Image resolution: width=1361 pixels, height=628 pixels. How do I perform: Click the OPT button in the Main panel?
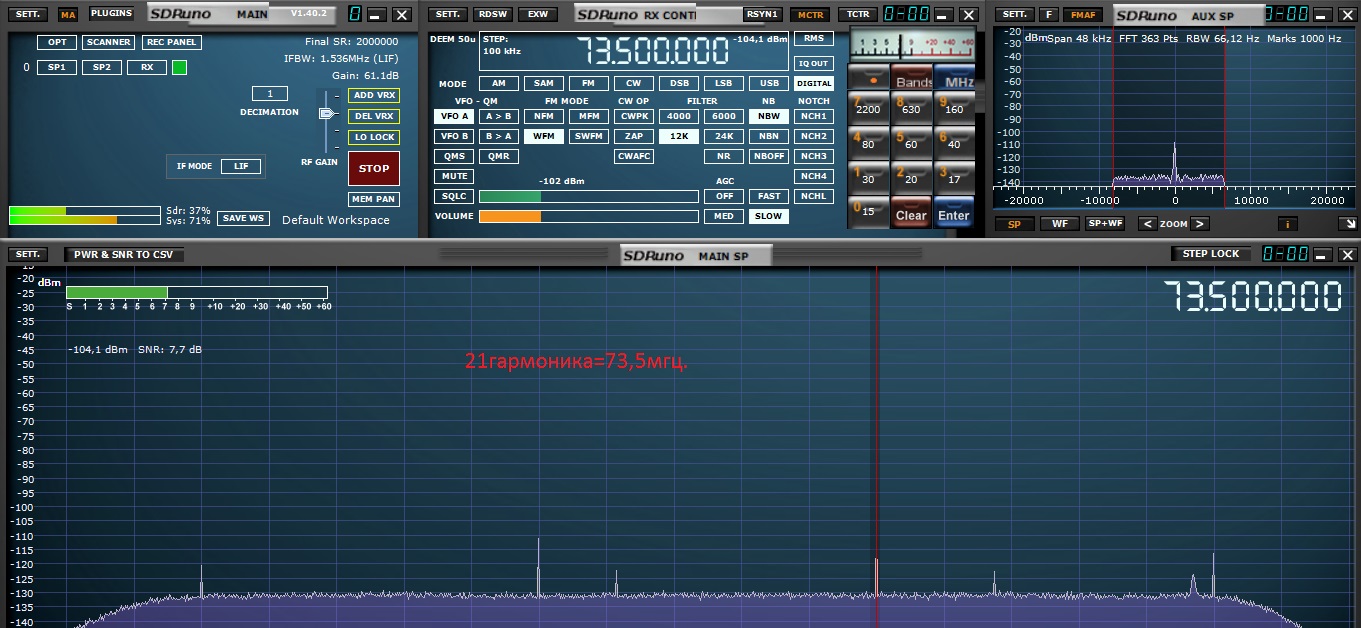click(57, 42)
